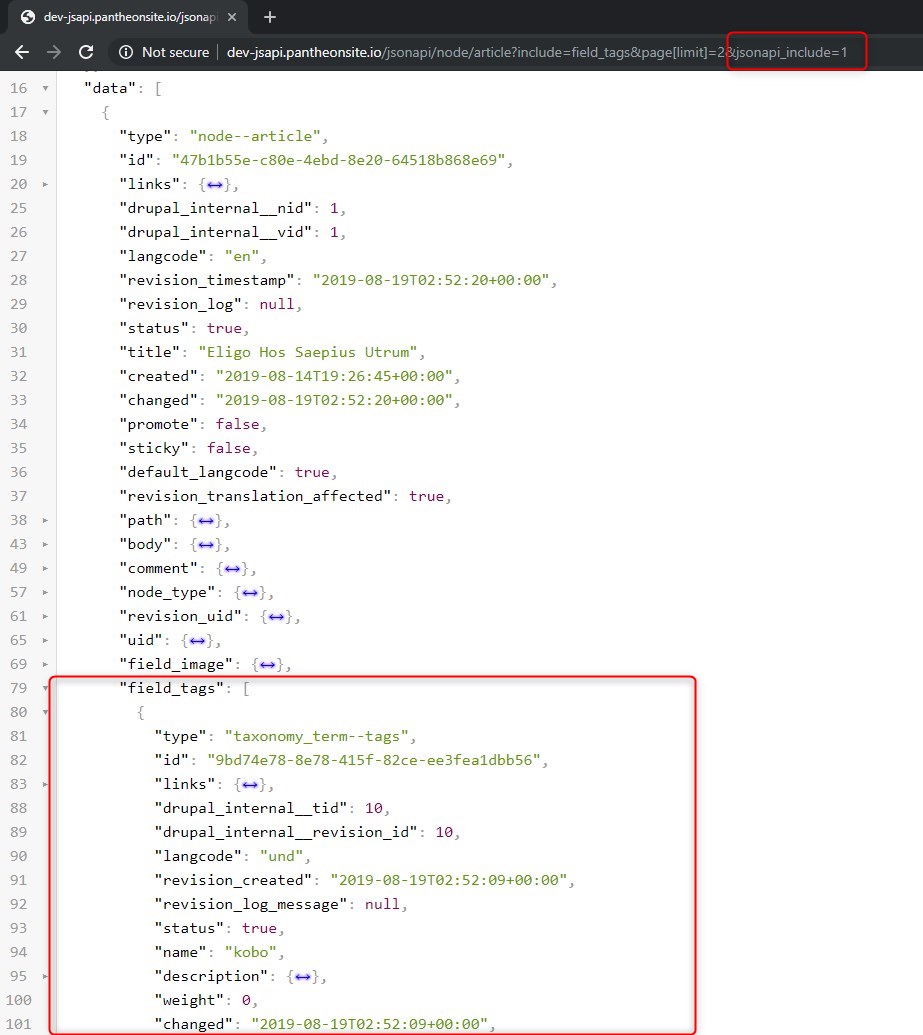Viewport: 923px width, 1035px height.
Task: Click the collapsed ellipsis after "node_type"
Action: pos(250,593)
